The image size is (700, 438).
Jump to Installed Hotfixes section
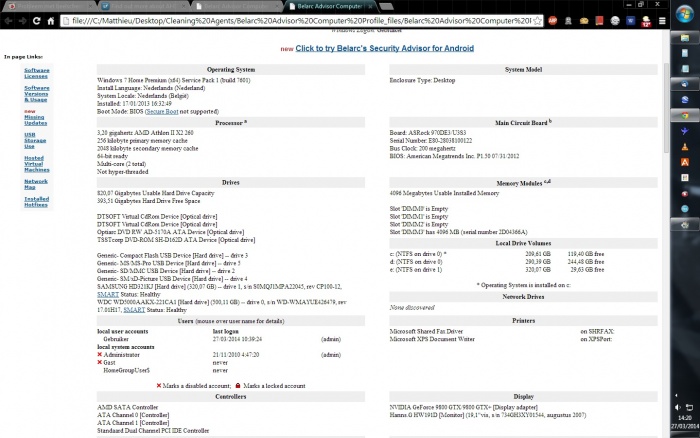[x=37, y=202]
